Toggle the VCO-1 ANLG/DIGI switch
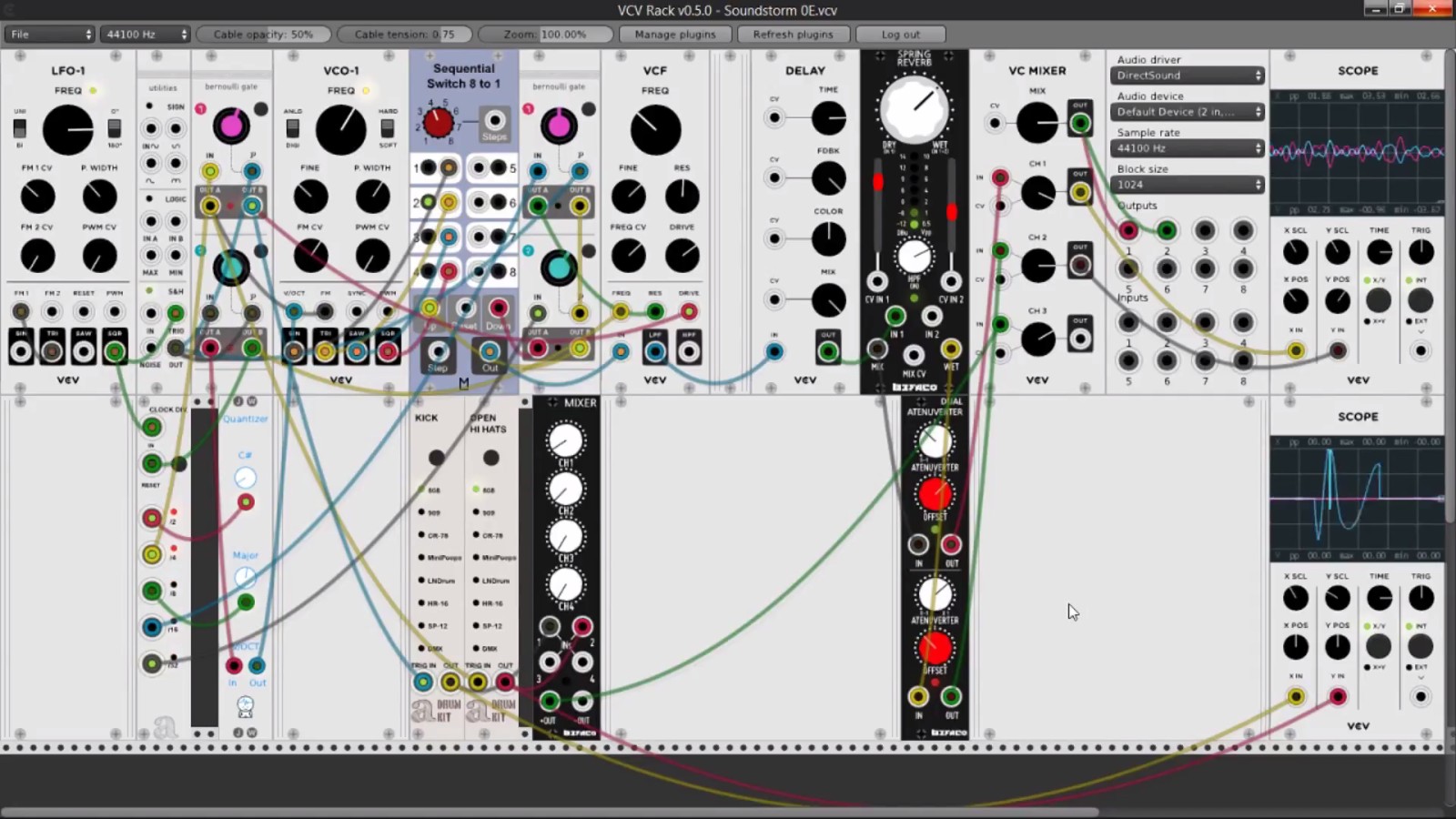 (x=292, y=128)
